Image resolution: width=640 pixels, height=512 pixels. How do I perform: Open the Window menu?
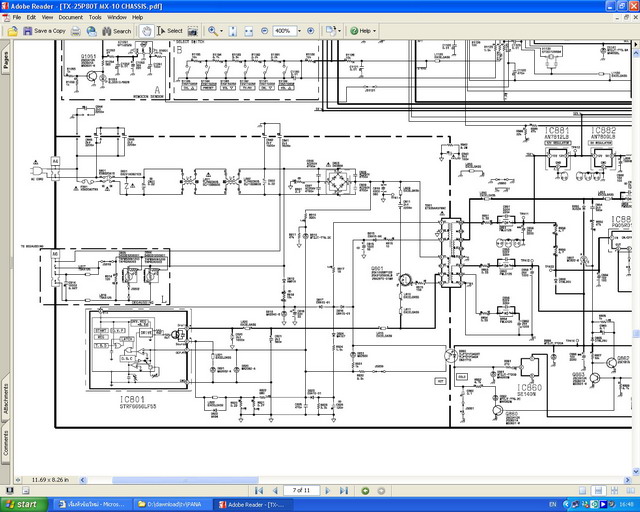[x=117, y=18]
